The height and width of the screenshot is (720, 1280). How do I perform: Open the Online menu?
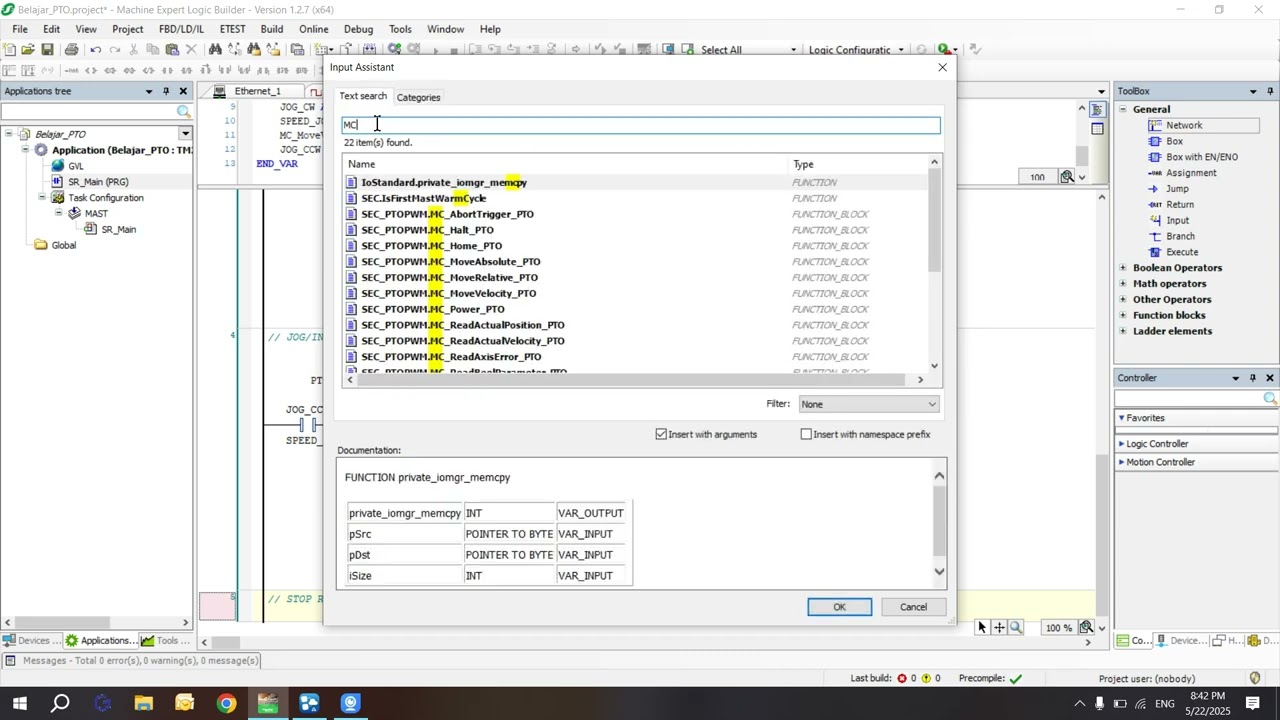(x=313, y=29)
